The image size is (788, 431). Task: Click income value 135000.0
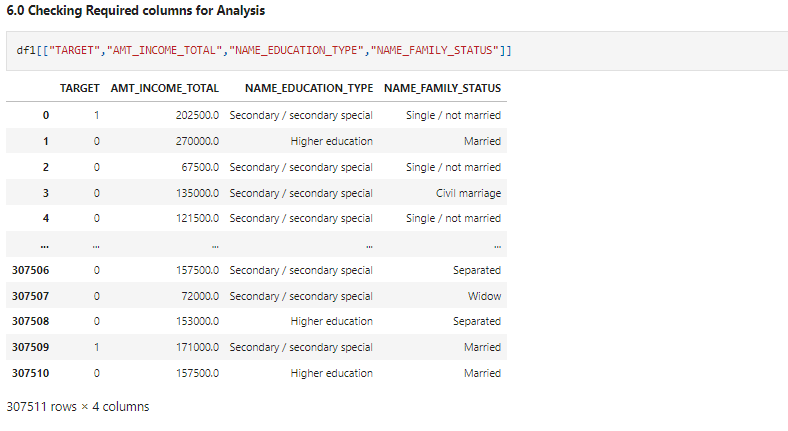(x=197, y=193)
